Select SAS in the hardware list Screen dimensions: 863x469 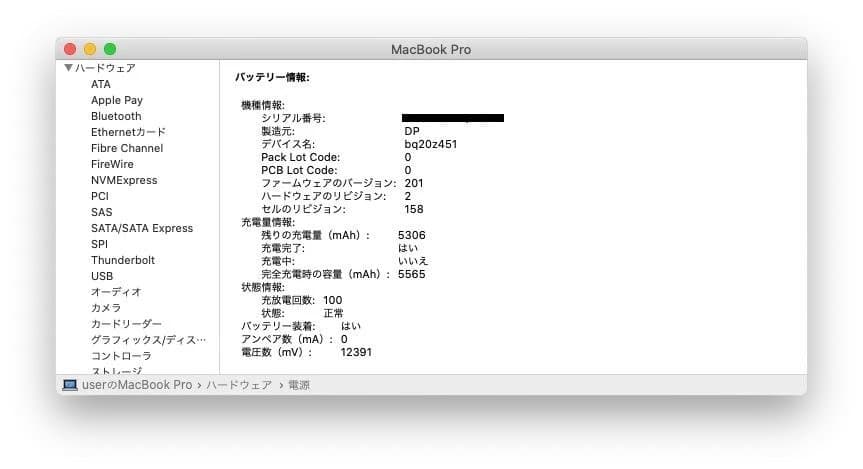[101, 212]
